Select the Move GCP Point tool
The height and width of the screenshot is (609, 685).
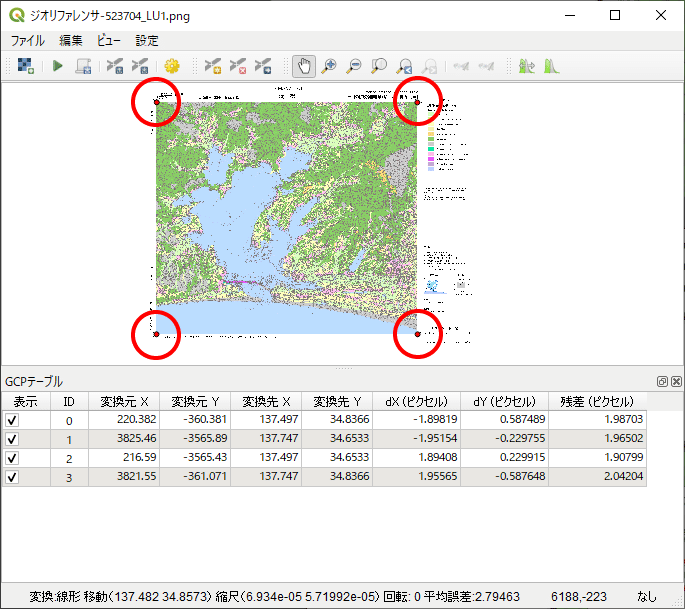(263, 66)
